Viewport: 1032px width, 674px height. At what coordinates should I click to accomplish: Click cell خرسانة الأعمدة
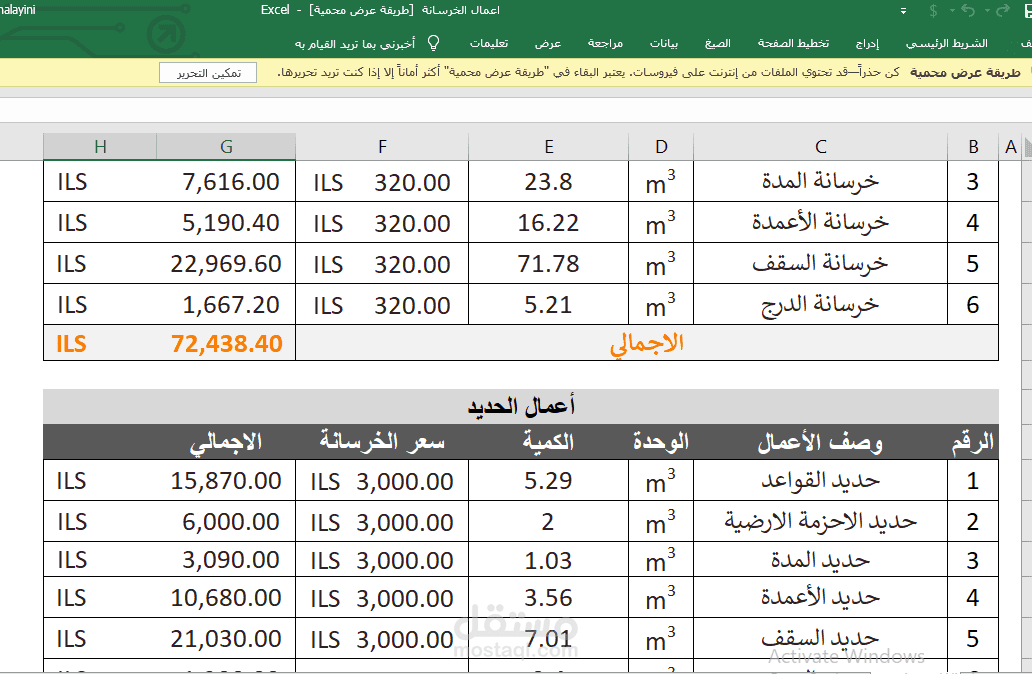(821, 222)
